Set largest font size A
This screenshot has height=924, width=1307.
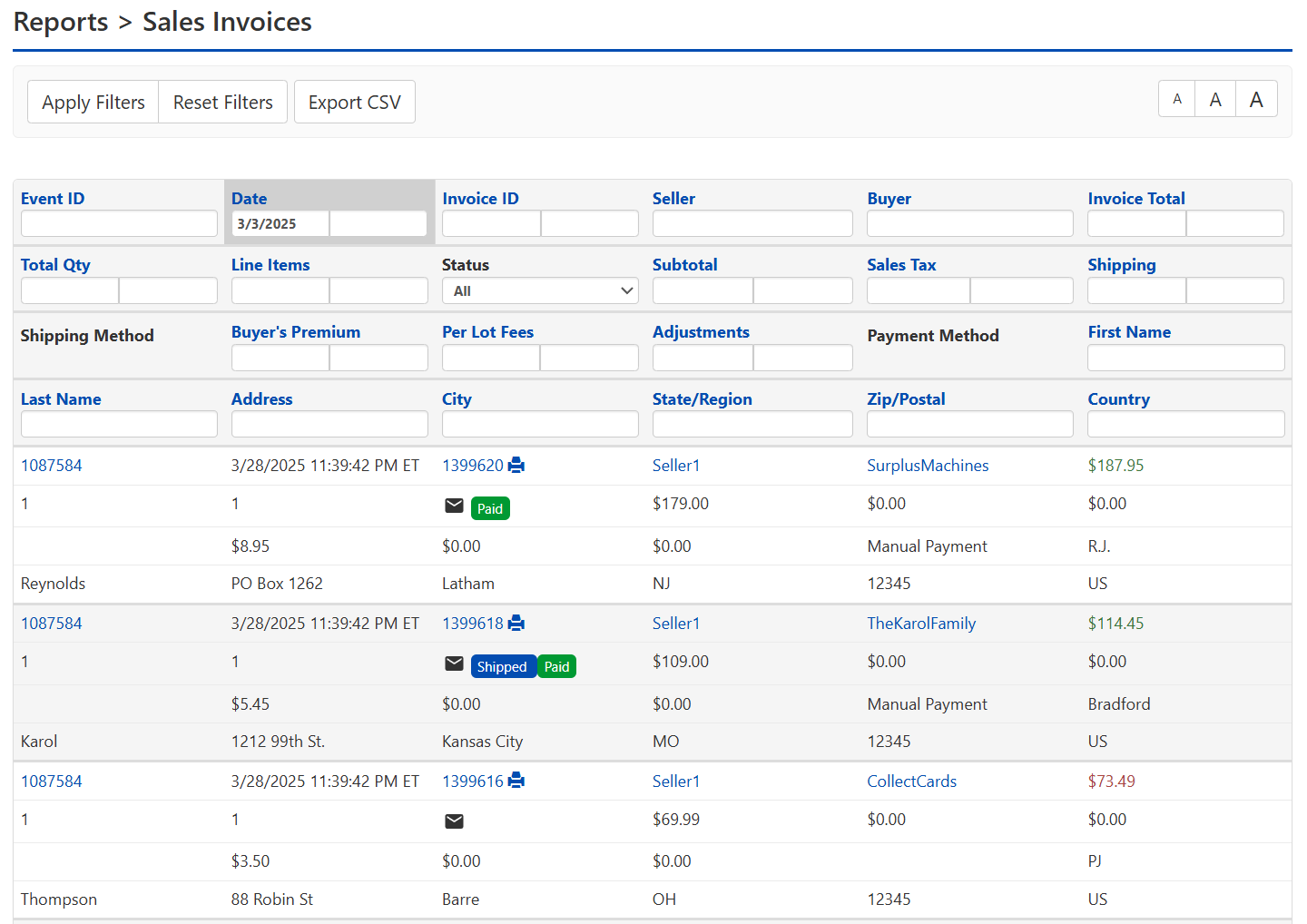point(1256,99)
